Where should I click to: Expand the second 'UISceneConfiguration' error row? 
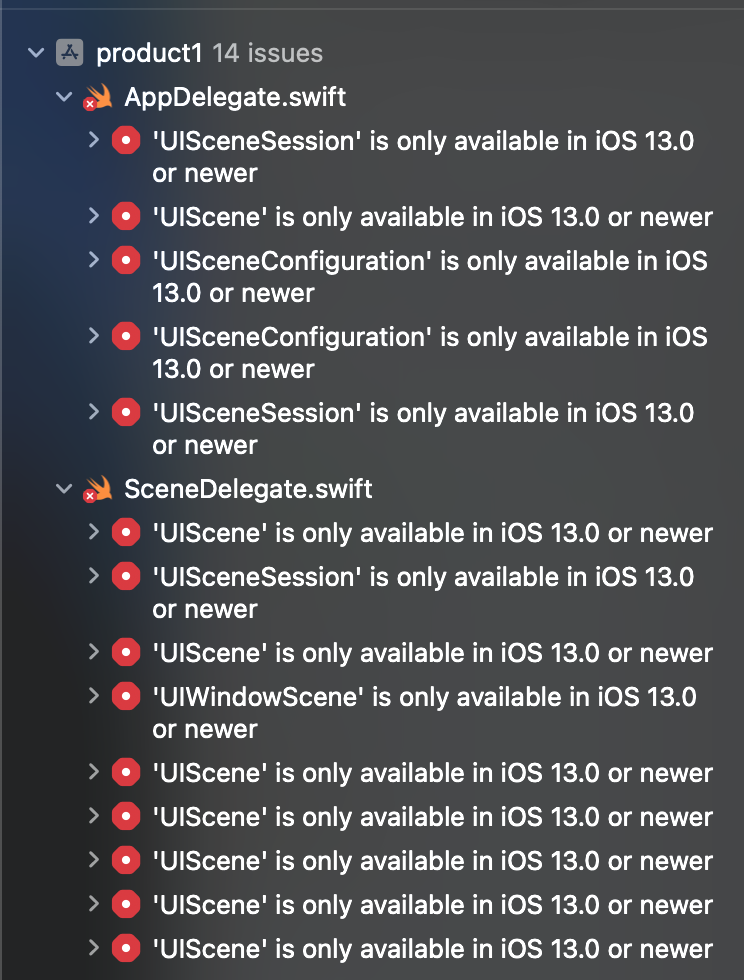coord(94,336)
